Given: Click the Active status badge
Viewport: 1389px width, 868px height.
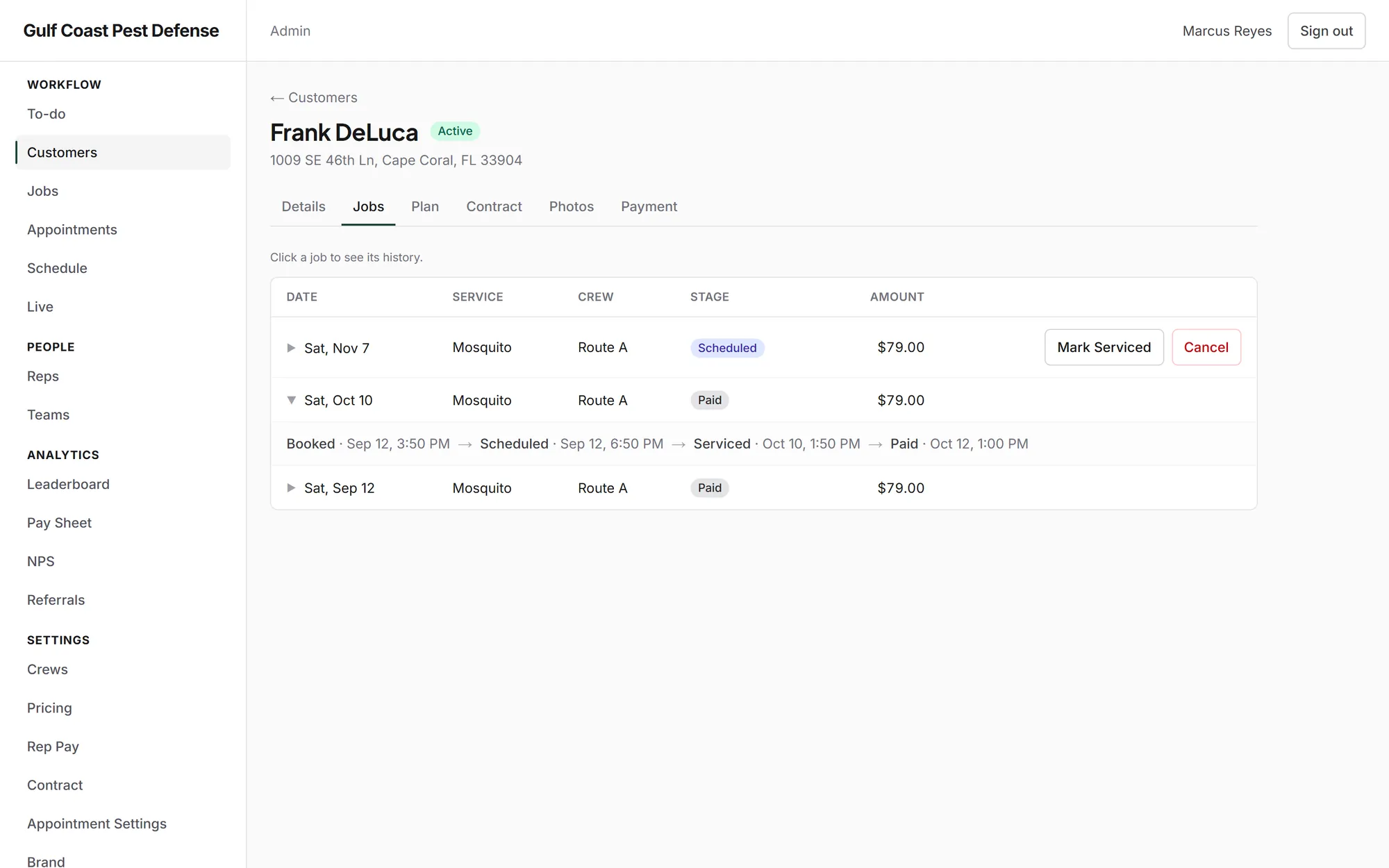Looking at the screenshot, I should [x=455, y=131].
